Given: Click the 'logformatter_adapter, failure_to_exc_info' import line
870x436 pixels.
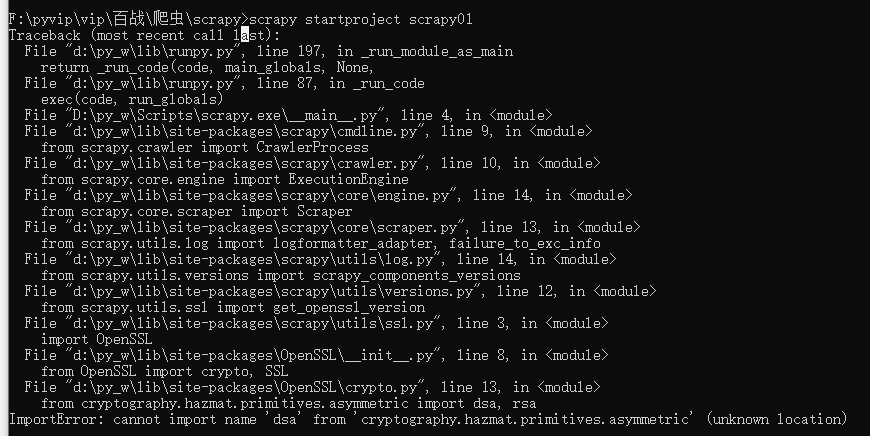Looking at the screenshot, I should (321, 244).
